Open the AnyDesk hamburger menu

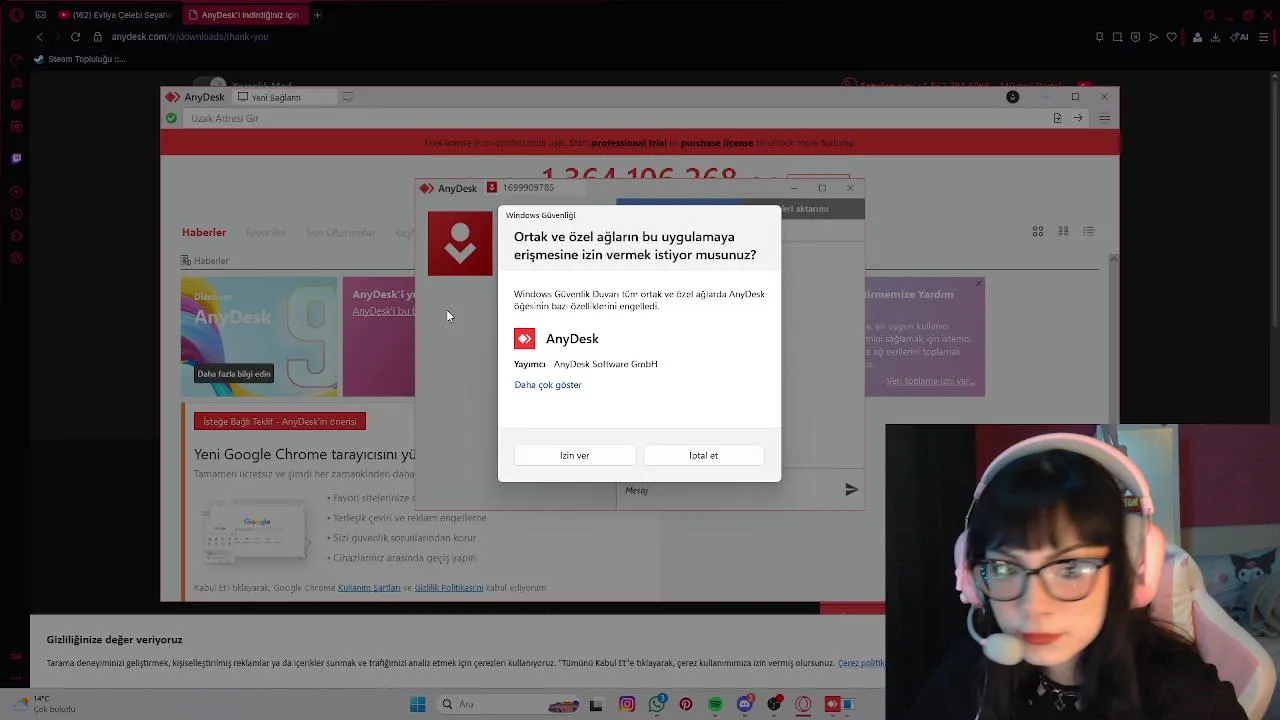[x=1104, y=118]
